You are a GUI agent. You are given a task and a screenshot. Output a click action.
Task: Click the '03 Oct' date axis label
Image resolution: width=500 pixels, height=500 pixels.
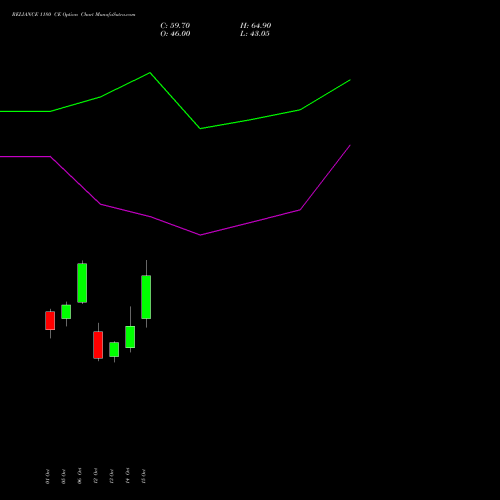64,477
